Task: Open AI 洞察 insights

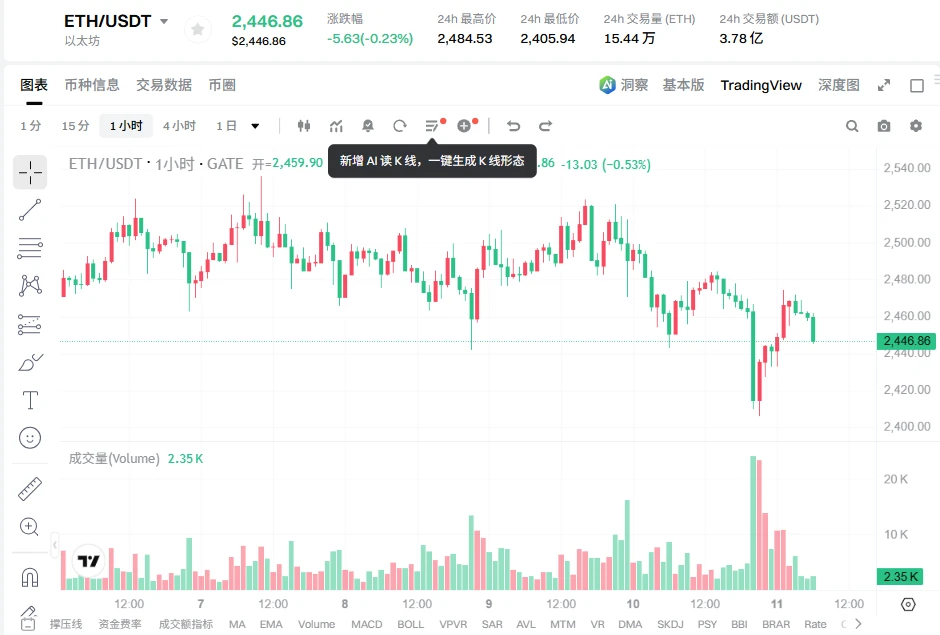Action: coord(623,85)
